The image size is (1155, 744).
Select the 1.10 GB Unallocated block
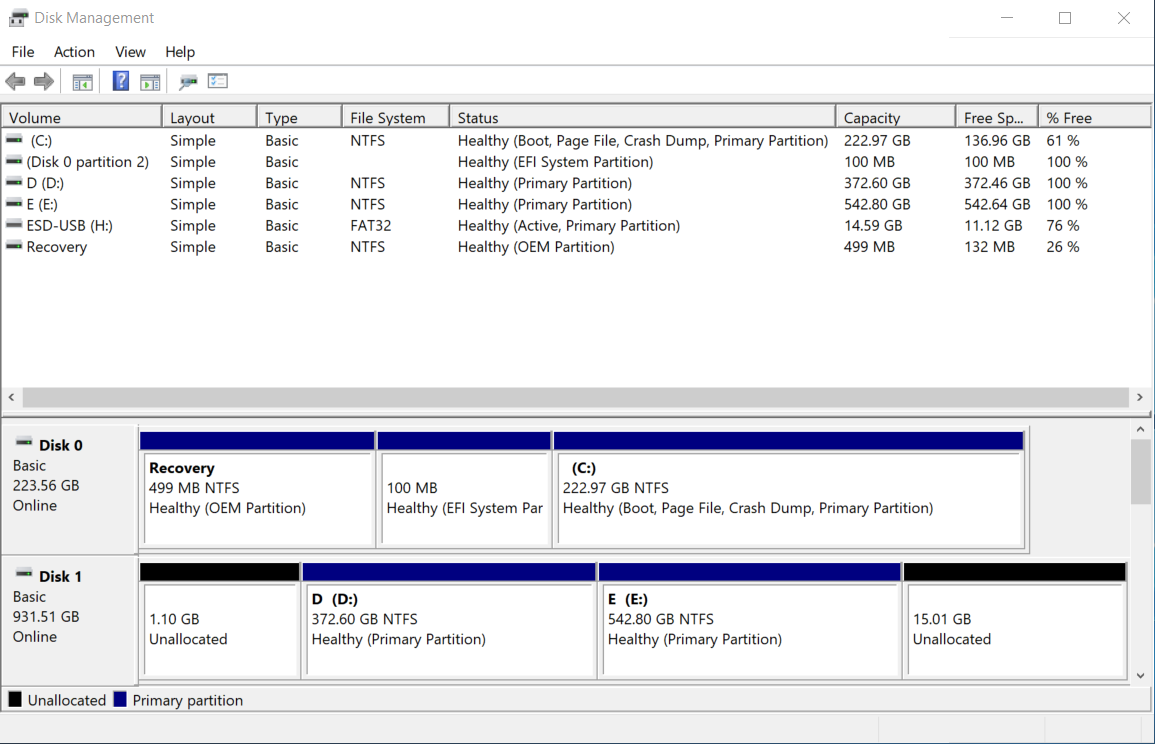pyautogui.click(x=220, y=621)
